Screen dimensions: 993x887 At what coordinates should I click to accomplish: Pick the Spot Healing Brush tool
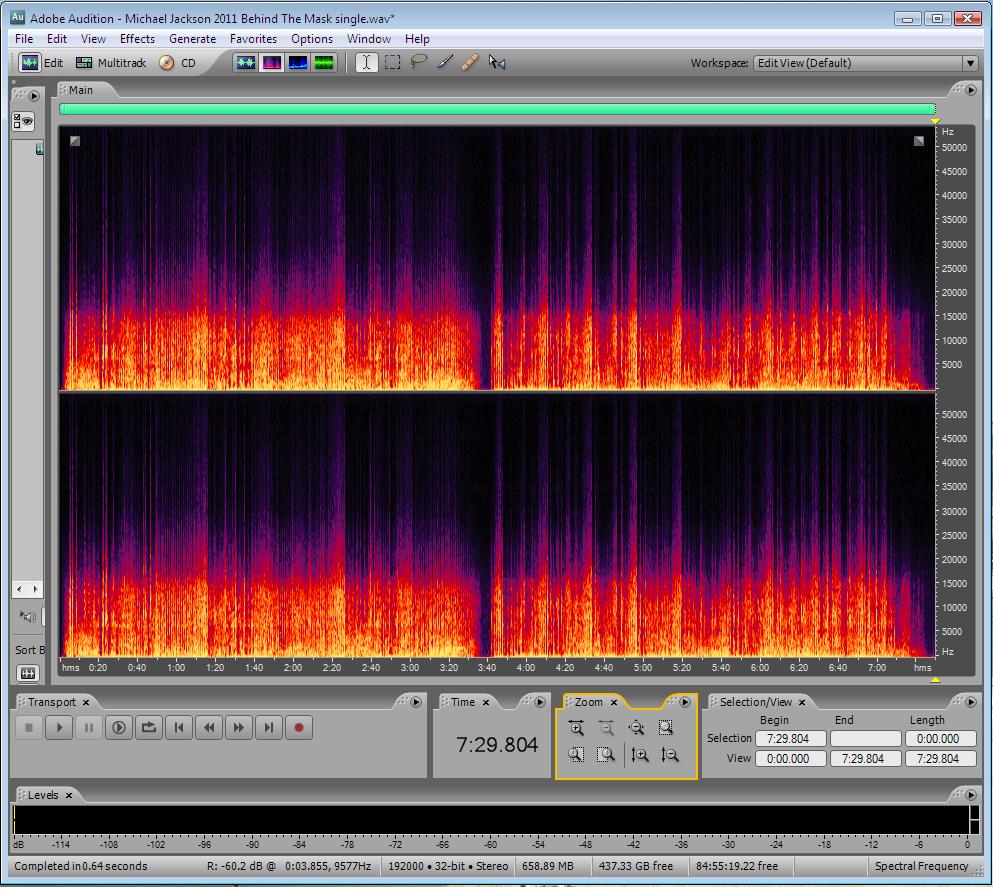coord(470,63)
